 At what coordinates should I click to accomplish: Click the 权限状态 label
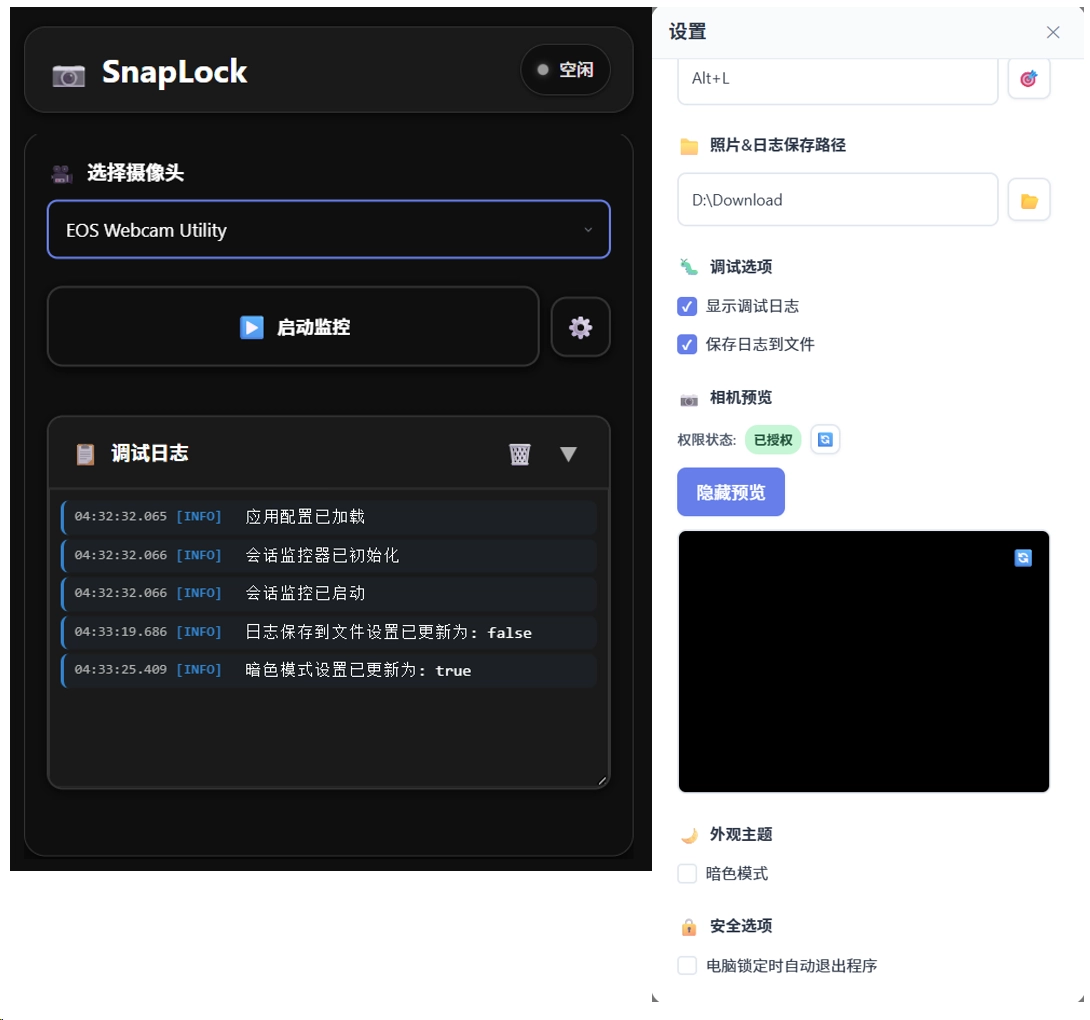[x=706, y=439]
